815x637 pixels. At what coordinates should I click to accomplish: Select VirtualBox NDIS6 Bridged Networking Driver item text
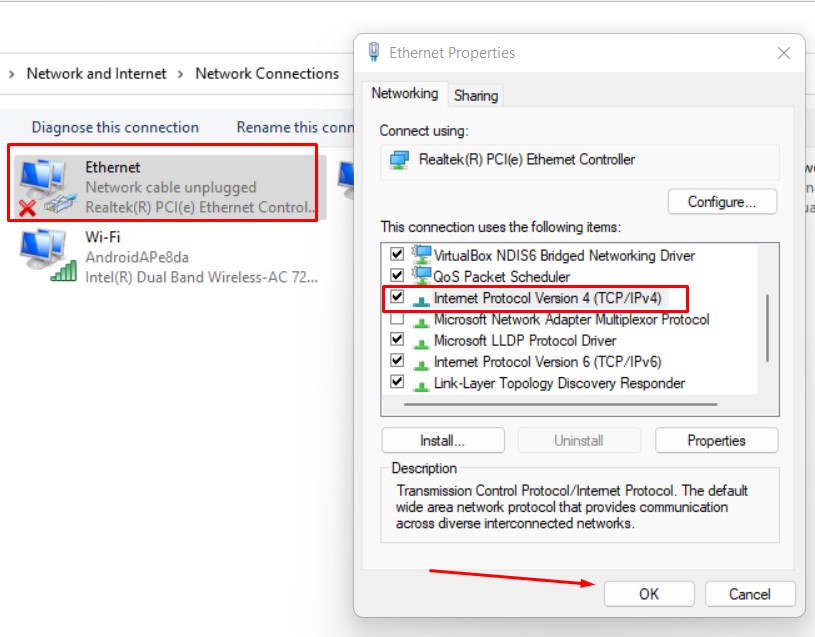coord(564,255)
